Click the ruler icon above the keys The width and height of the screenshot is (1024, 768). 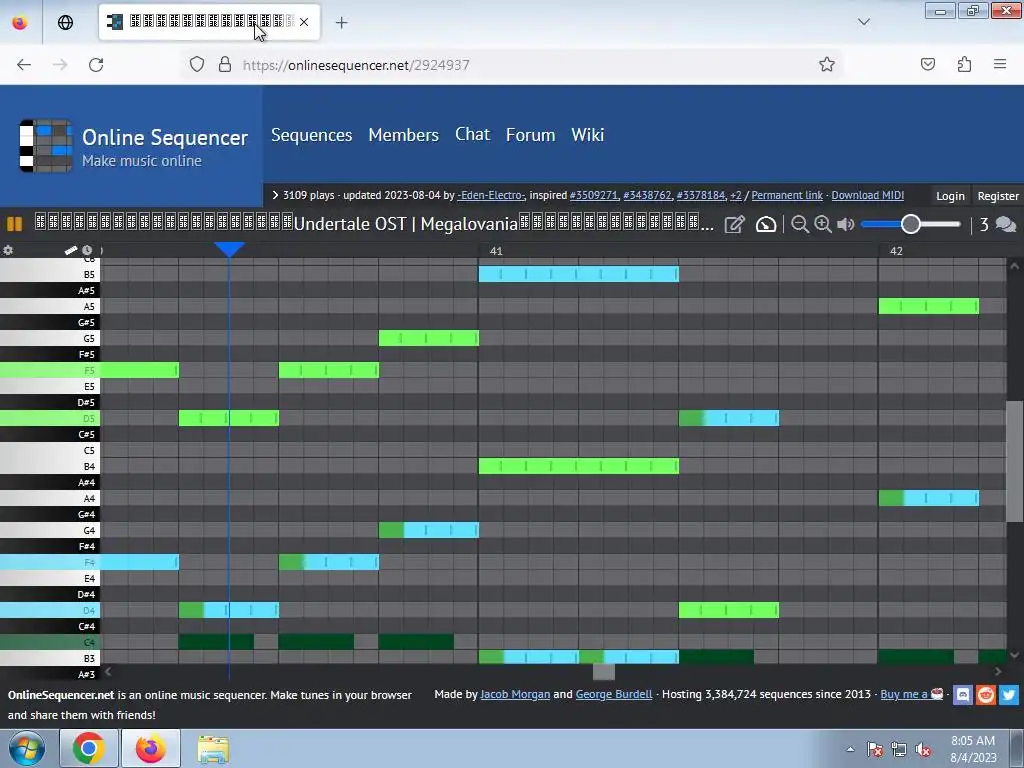click(x=71, y=250)
